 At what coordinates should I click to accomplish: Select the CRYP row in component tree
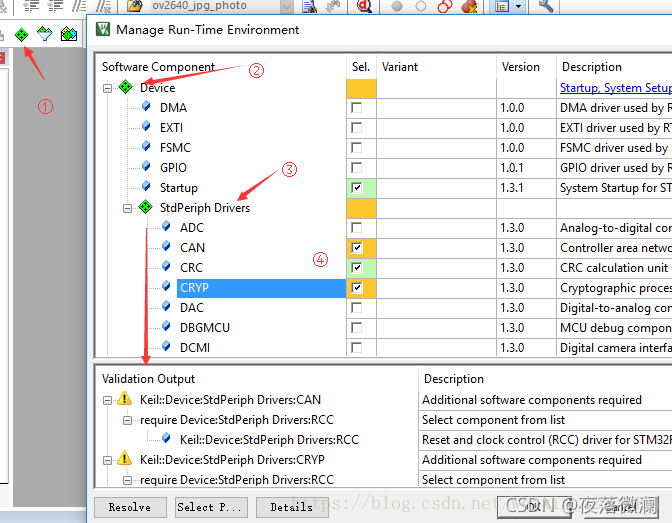(261, 288)
